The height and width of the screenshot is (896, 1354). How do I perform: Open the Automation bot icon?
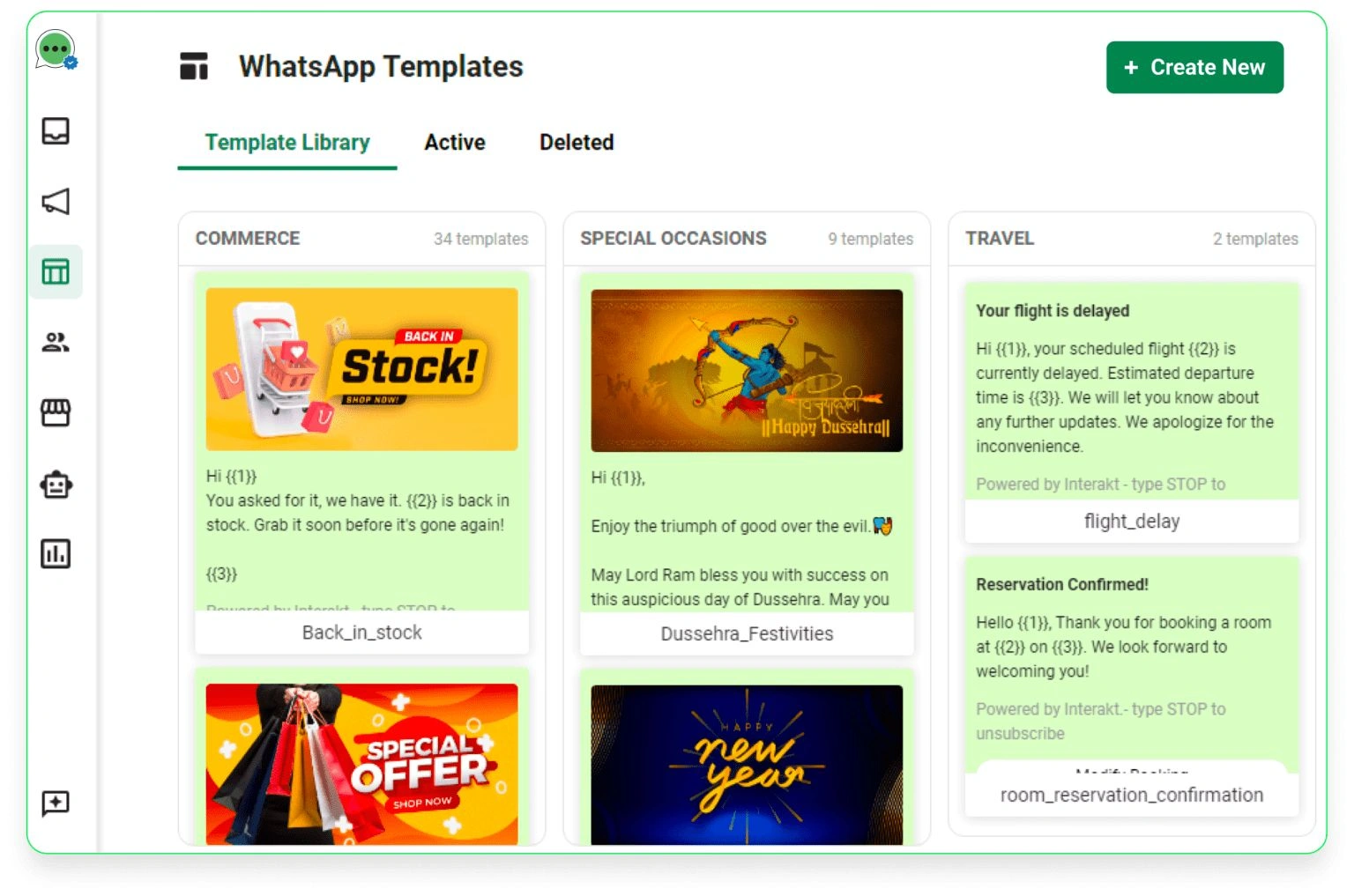56,484
